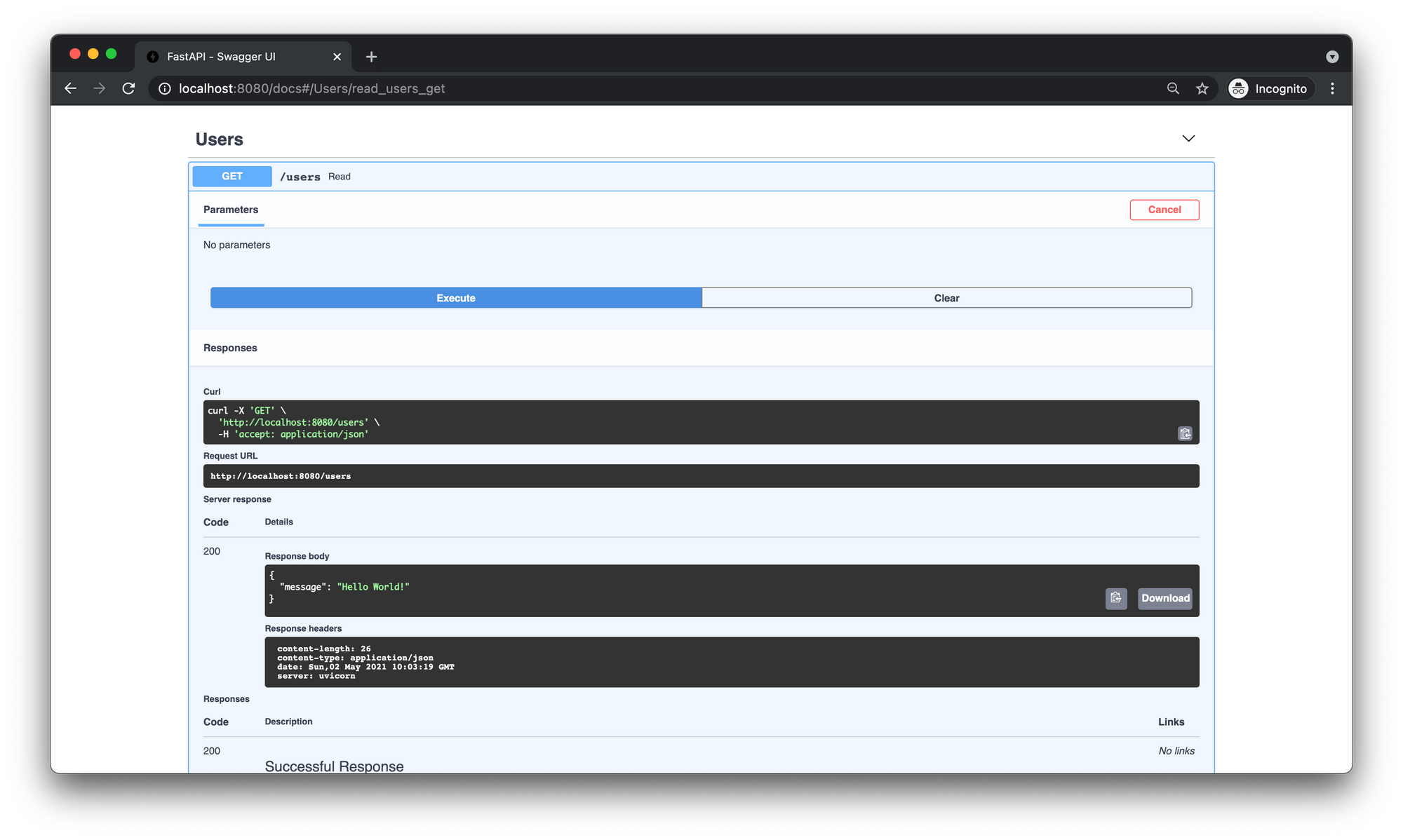Click the Request URL input field

(x=700, y=475)
